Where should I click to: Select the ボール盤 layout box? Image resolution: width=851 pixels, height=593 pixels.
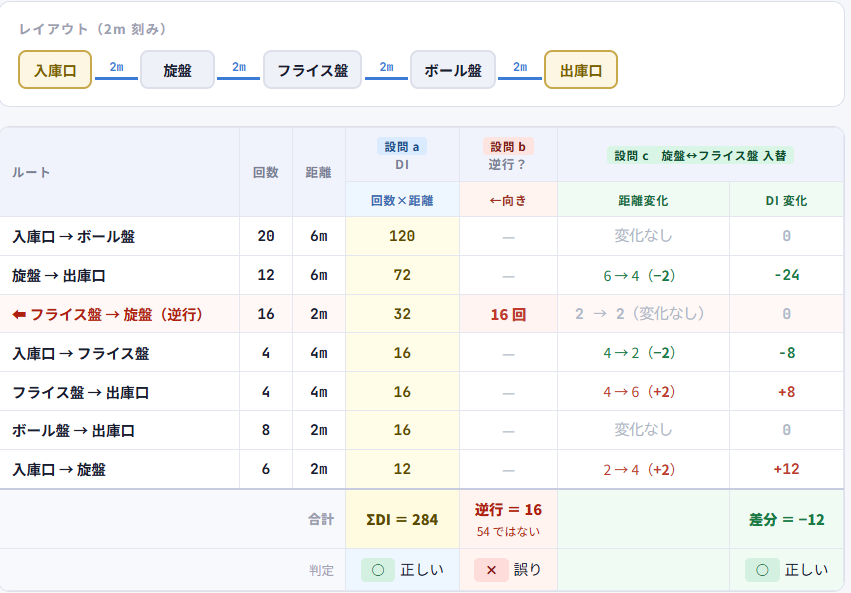click(452, 70)
